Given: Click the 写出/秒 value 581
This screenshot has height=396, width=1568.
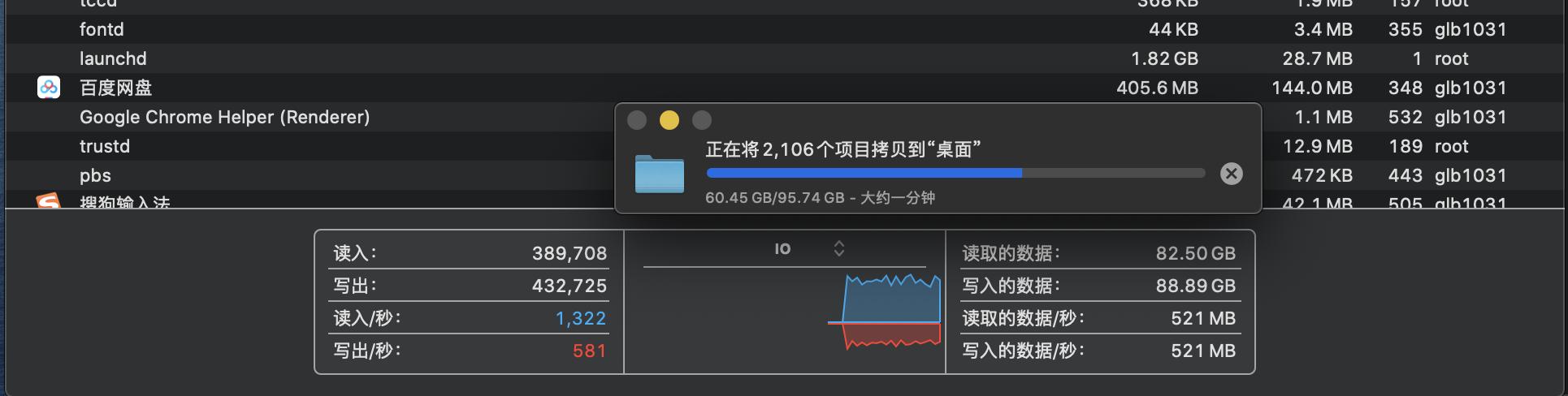Looking at the screenshot, I should (589, 351).
